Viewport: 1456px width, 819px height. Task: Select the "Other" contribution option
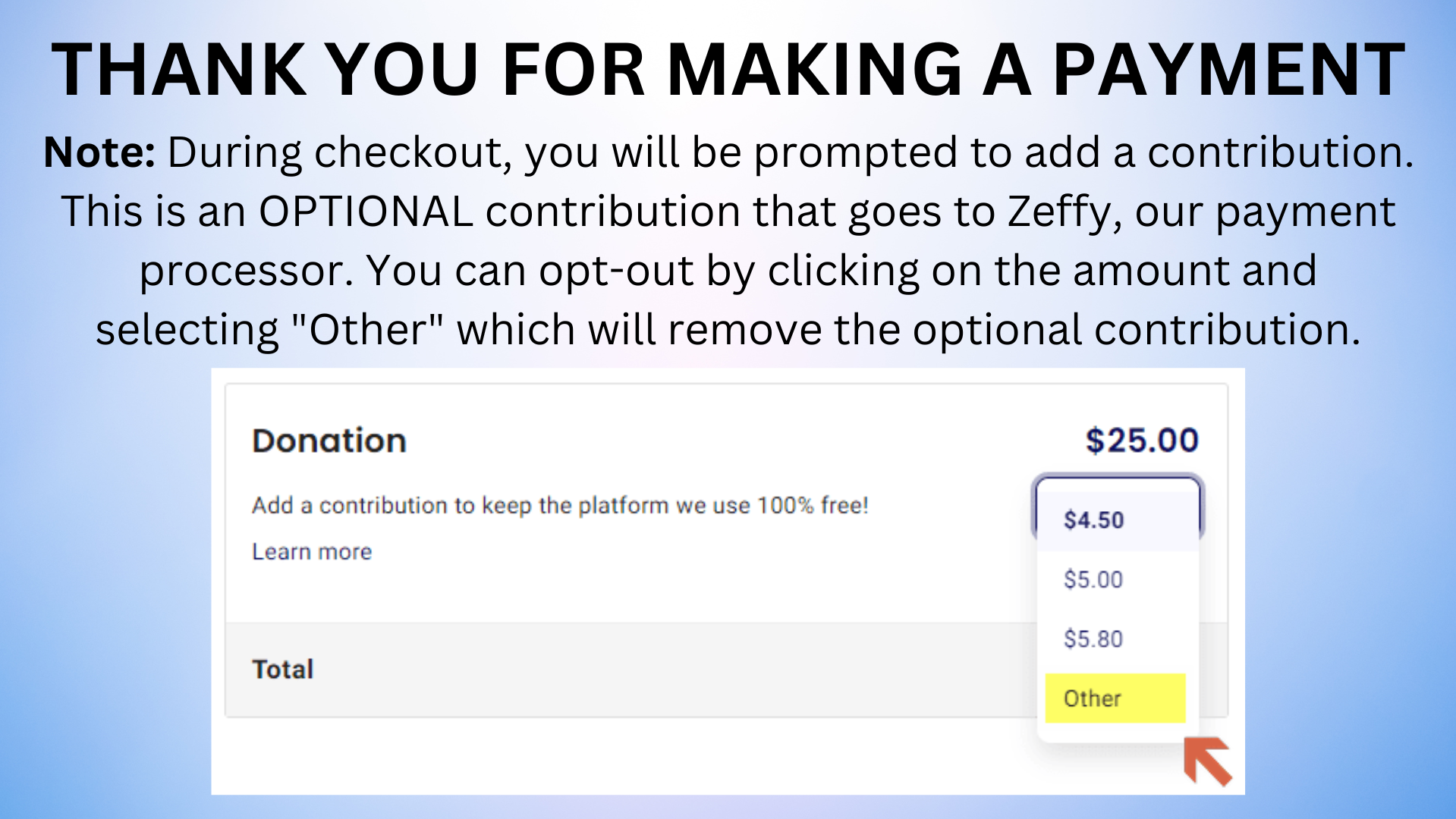pyautogui.click(x=1092, y=698)
